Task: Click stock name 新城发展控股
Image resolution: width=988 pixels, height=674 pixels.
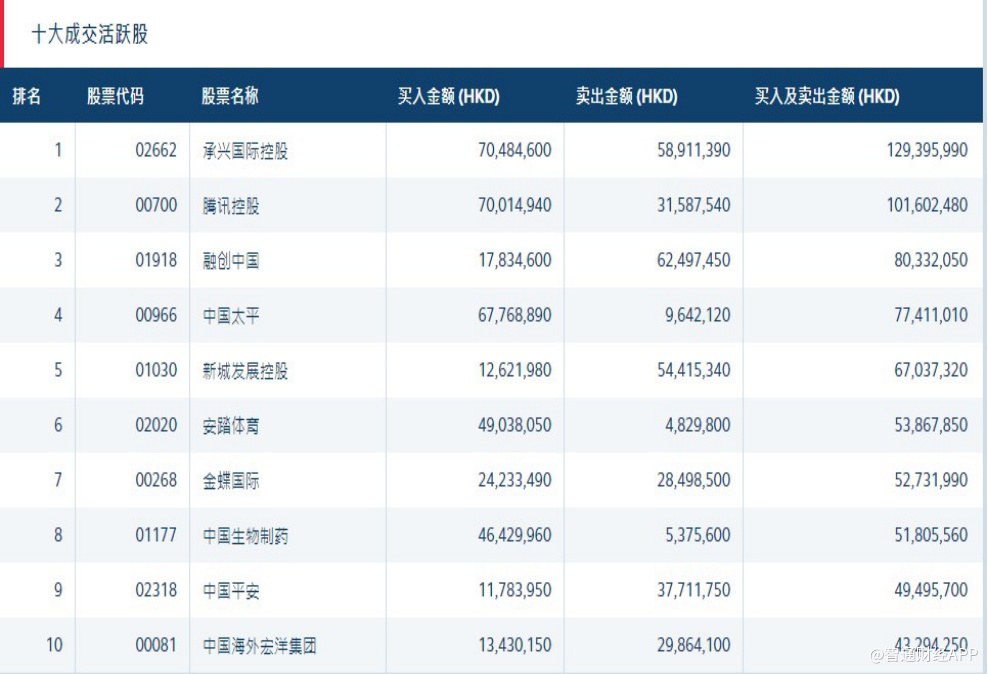Action: click(245, 371)
